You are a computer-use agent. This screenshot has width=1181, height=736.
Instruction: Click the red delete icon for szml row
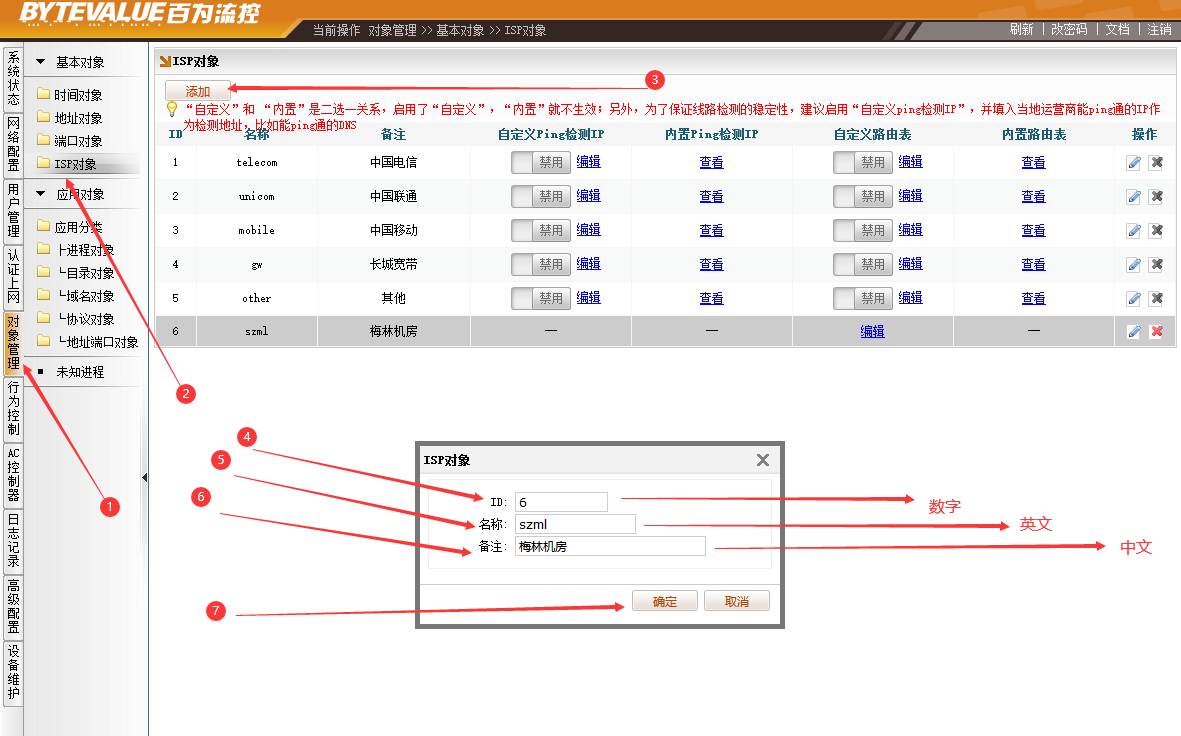pos(1156,332)
